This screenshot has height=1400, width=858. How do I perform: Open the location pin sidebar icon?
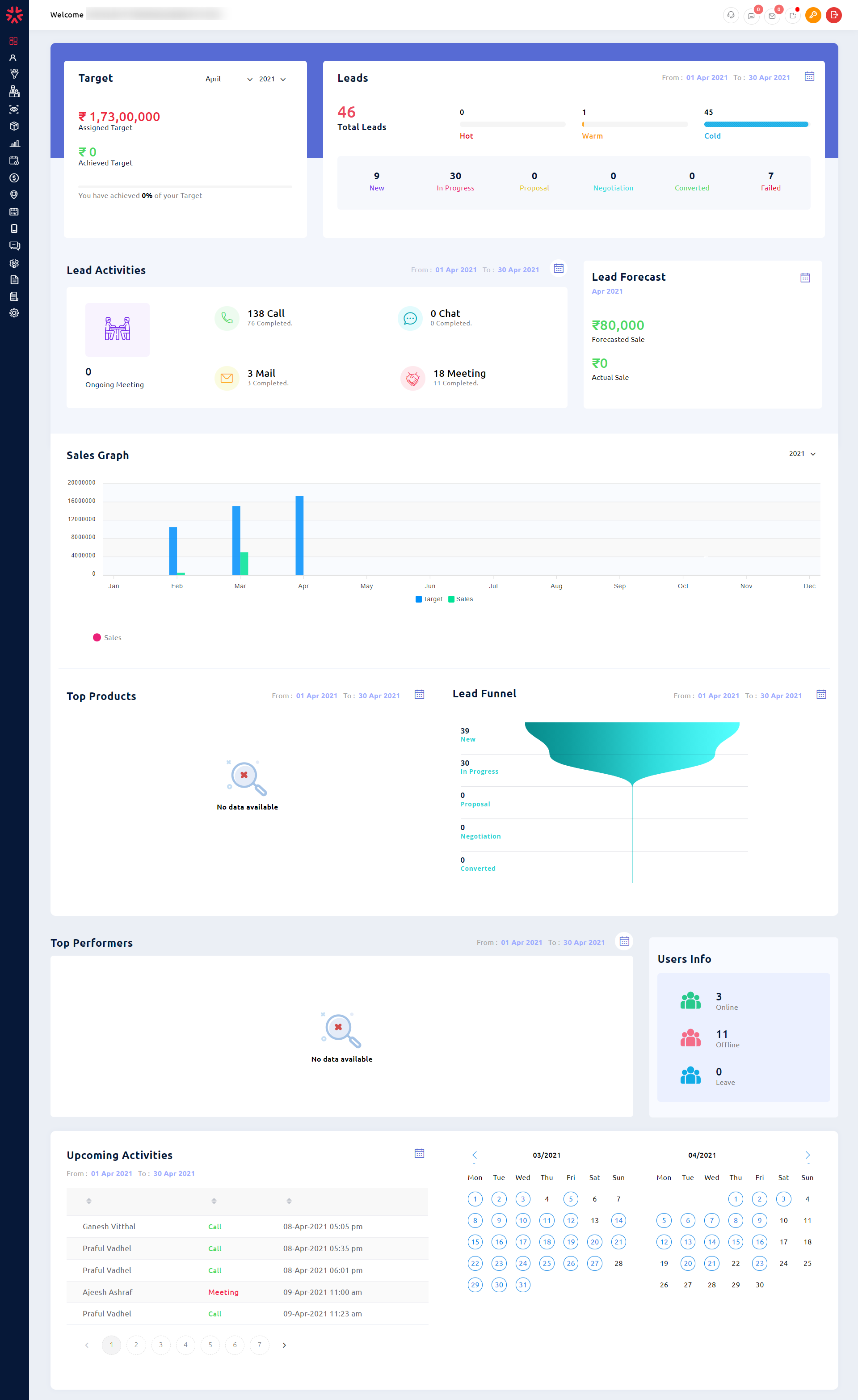click(x=14, y=195)
